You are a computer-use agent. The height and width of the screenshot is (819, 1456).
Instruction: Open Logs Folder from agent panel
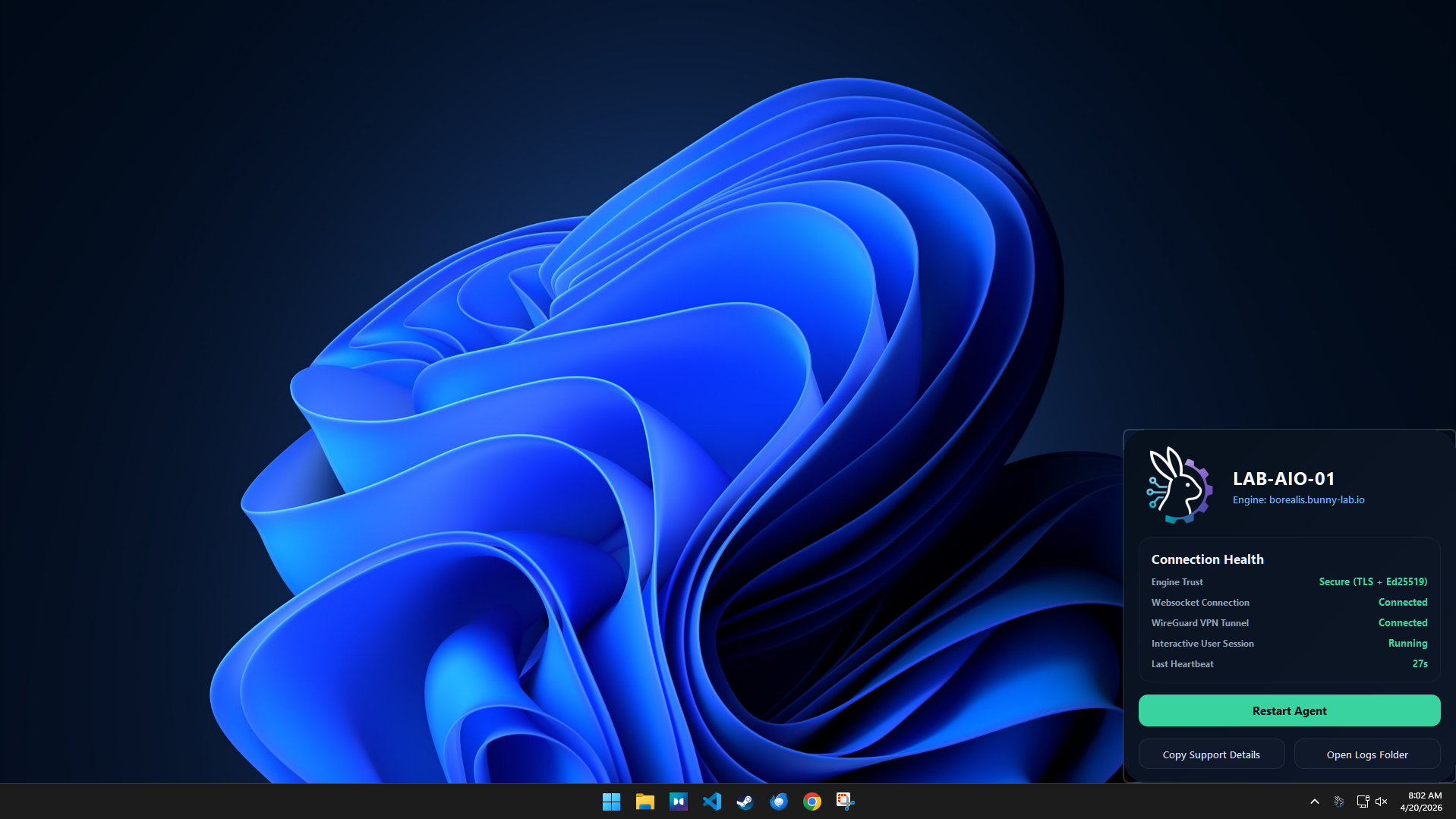click(1366, 754)
